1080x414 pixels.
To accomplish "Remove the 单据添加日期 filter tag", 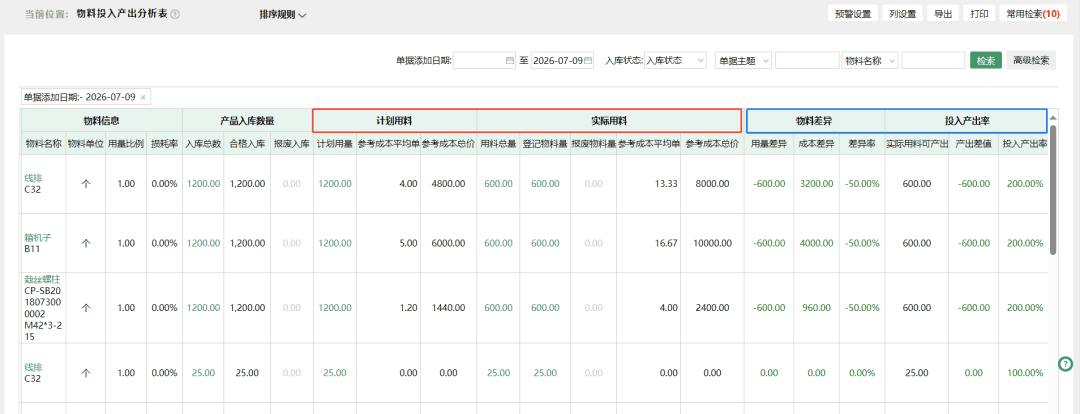I will point(143,97).
